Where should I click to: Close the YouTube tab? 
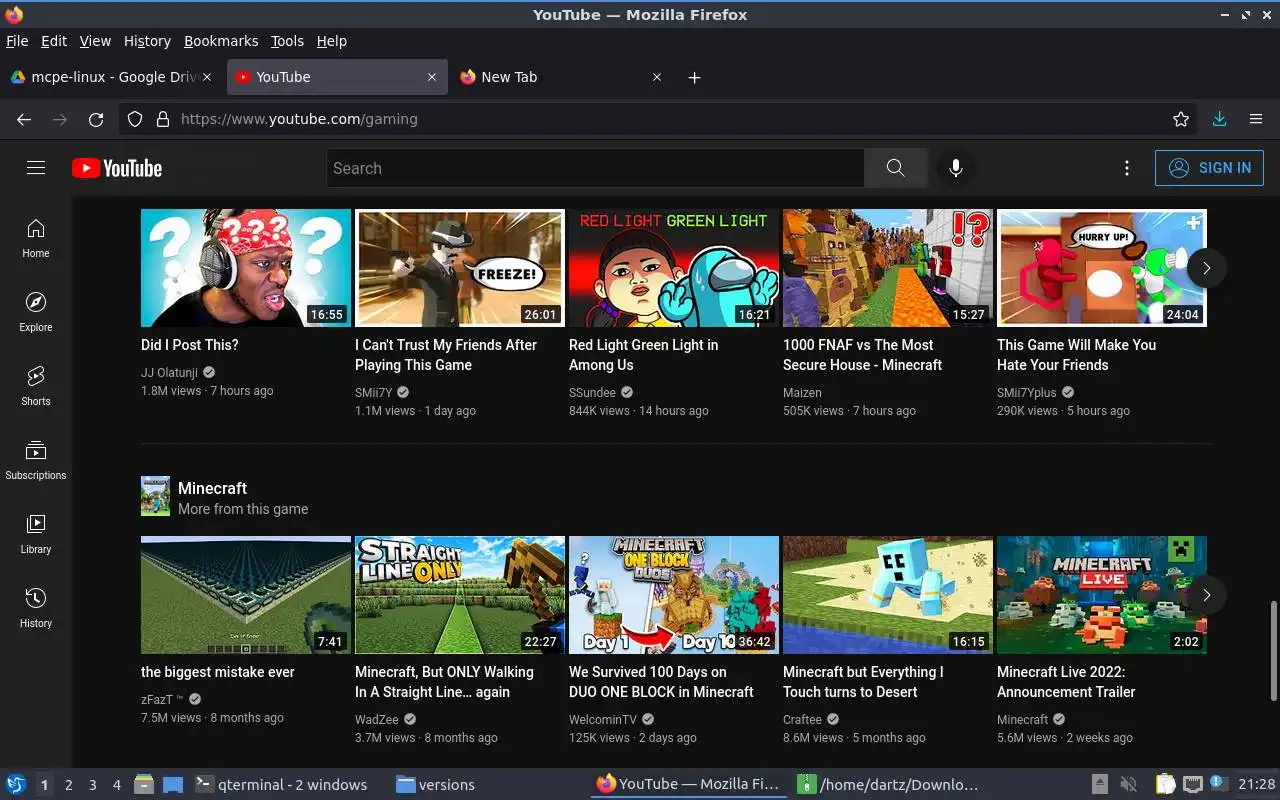(432, 77)
